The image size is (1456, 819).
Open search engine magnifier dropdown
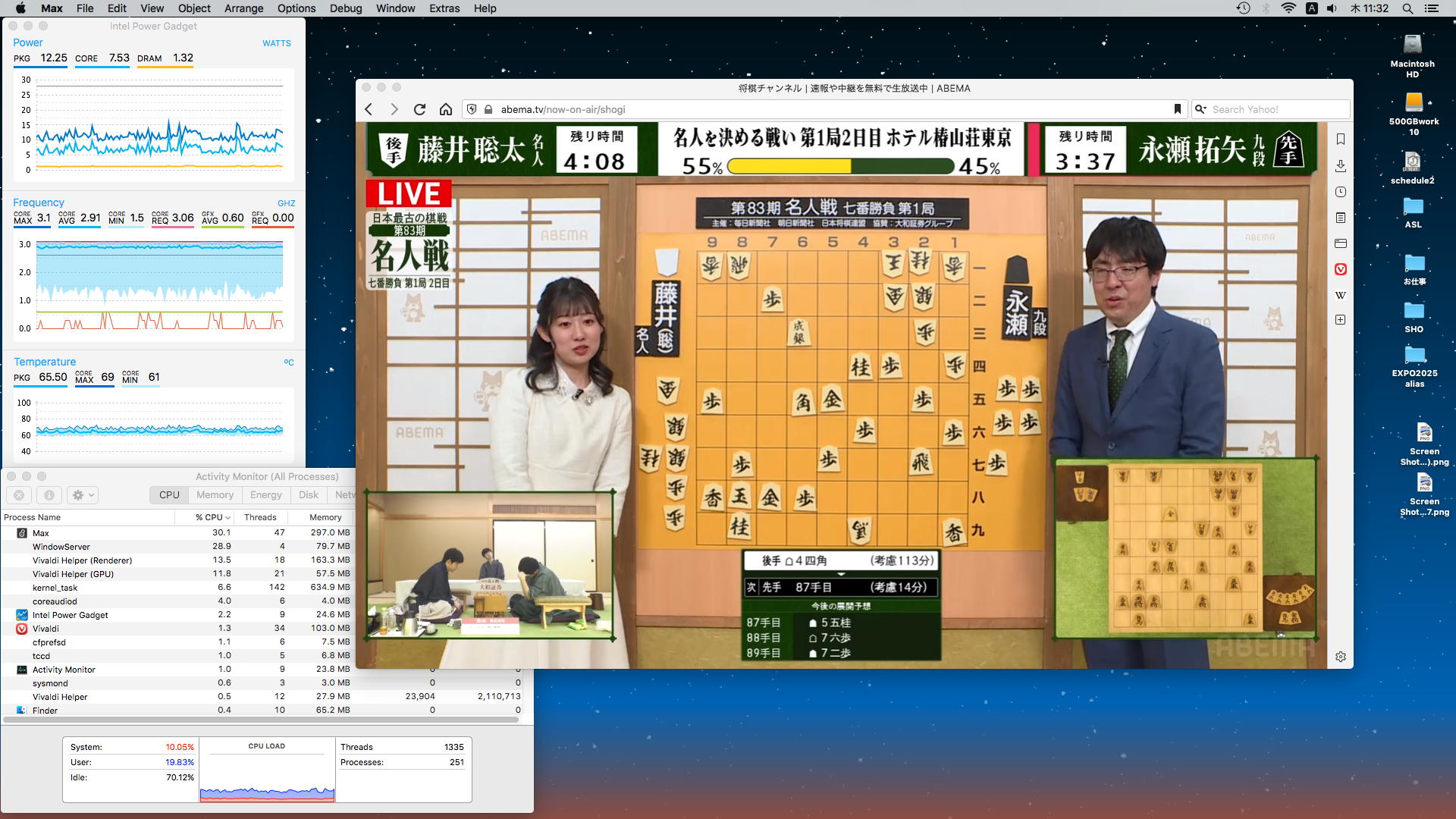pos(1200,109)
